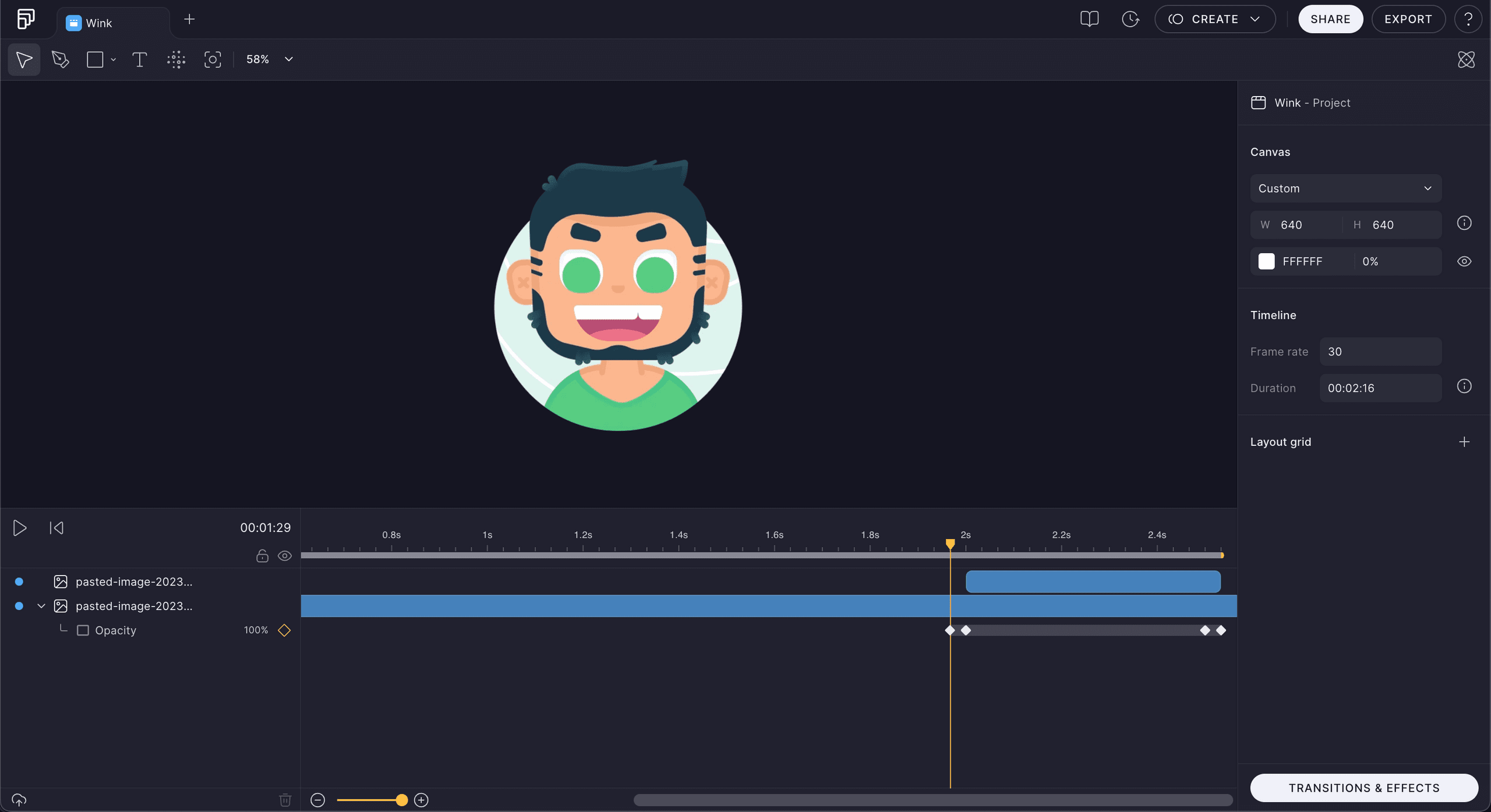Viewport: 1491px width, 812px height.
Task: Select the Pen tool in the toolbar
Action: (60, 59)
